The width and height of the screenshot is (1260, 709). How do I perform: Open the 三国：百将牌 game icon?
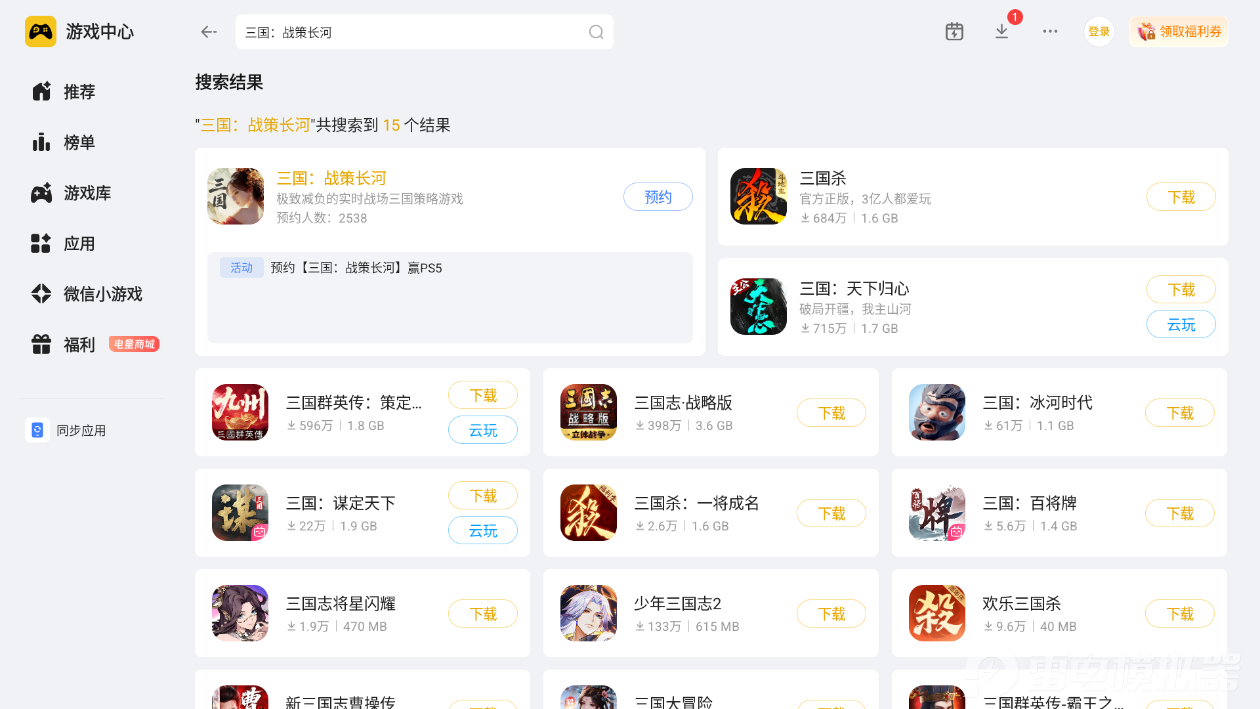(937, 513)
